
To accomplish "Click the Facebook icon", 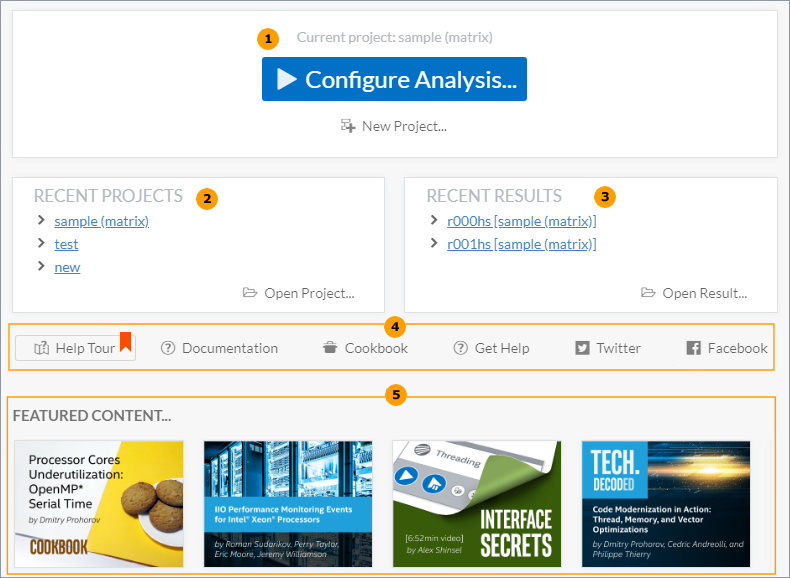I will coord(693,348).
